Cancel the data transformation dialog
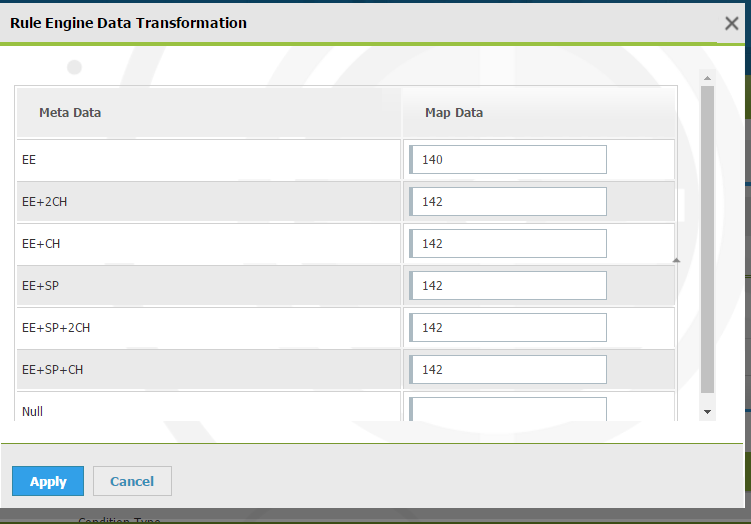 click(x=132, y=481)
